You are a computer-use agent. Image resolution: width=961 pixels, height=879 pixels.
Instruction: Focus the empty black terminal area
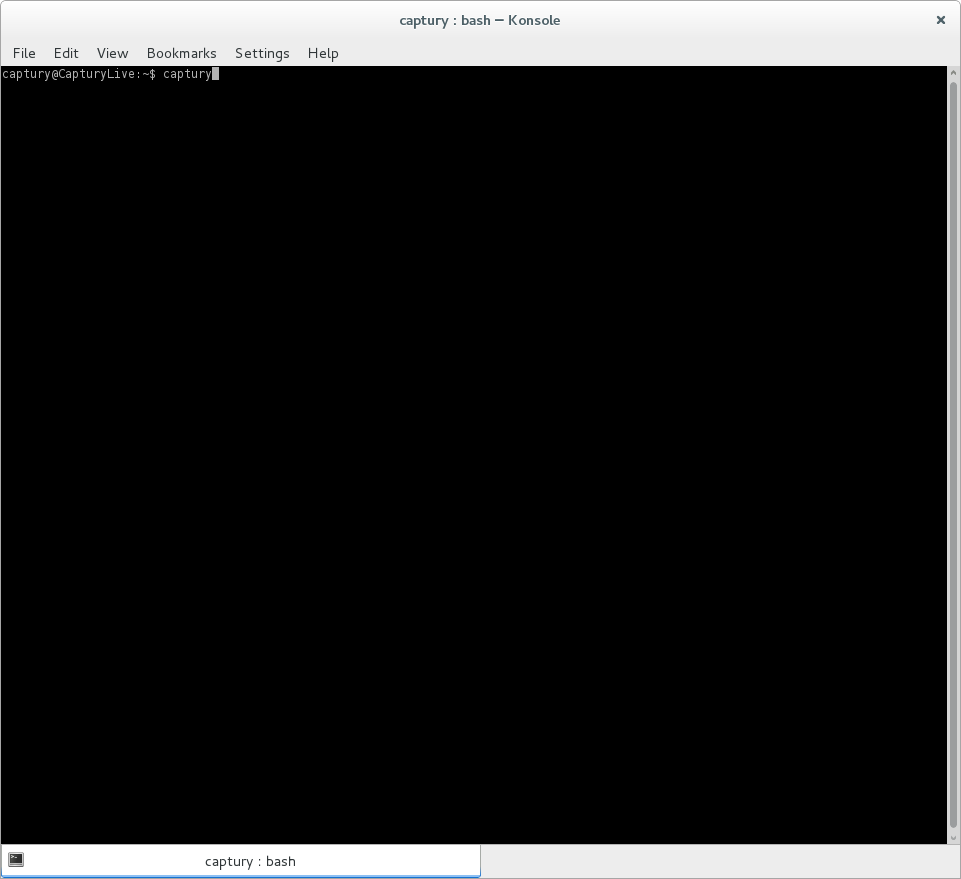tap(470, 450)
